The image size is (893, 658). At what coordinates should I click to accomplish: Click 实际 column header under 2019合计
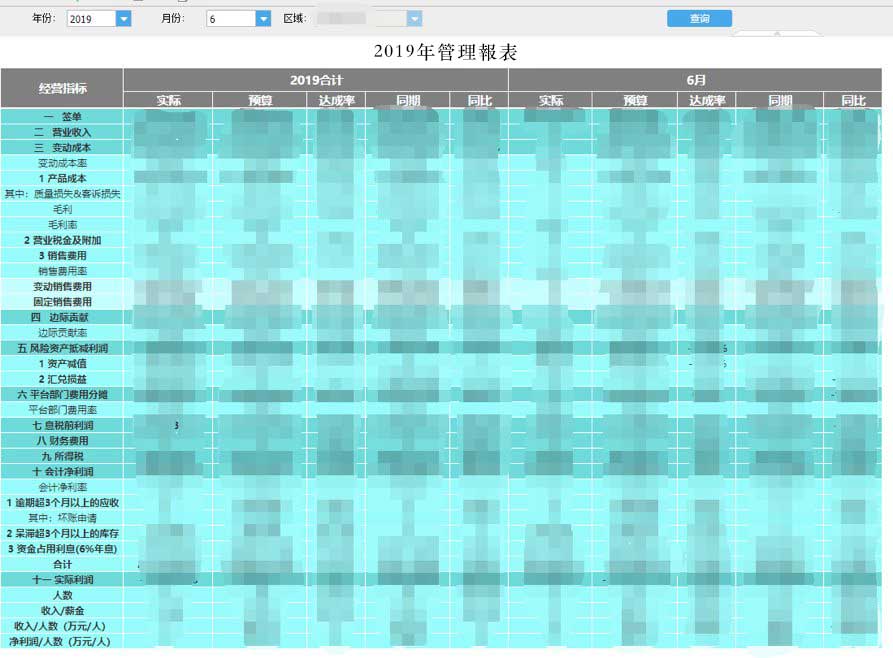(x=168, y=100)
